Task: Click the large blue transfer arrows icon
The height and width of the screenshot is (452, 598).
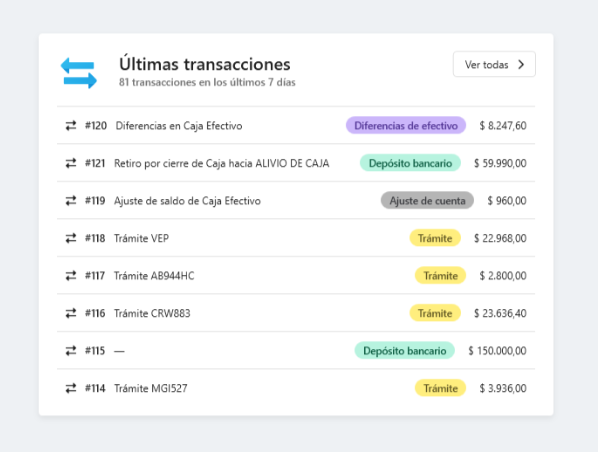Action: tap(79, 73)
